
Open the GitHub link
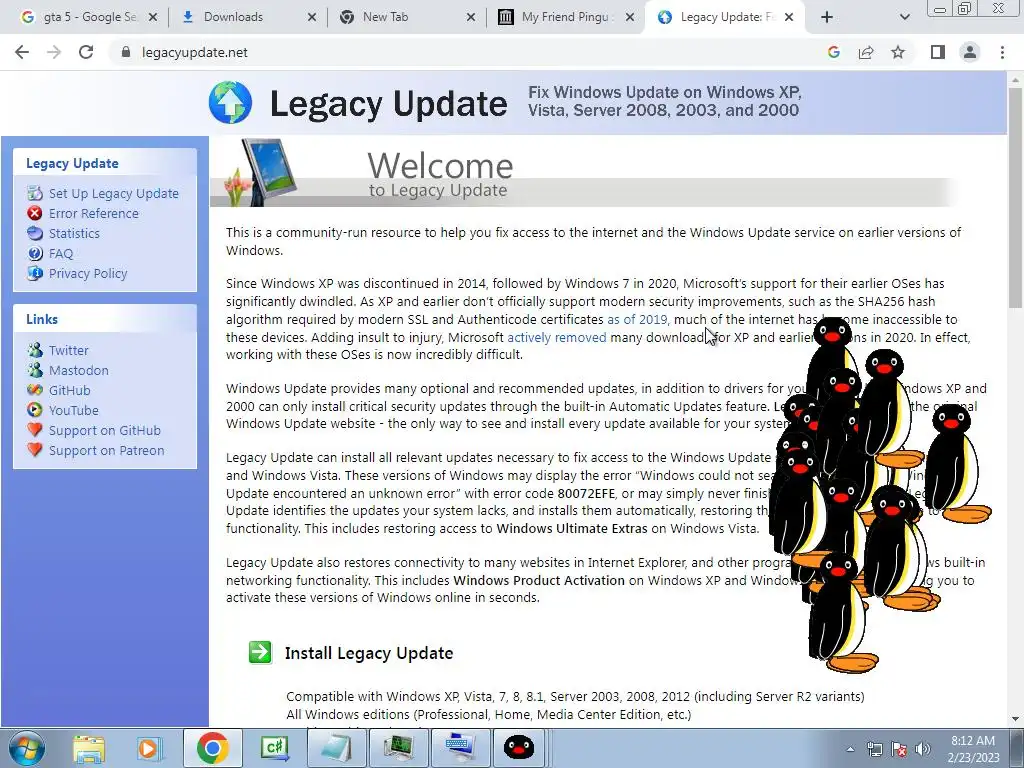click(x=69, y=391)
